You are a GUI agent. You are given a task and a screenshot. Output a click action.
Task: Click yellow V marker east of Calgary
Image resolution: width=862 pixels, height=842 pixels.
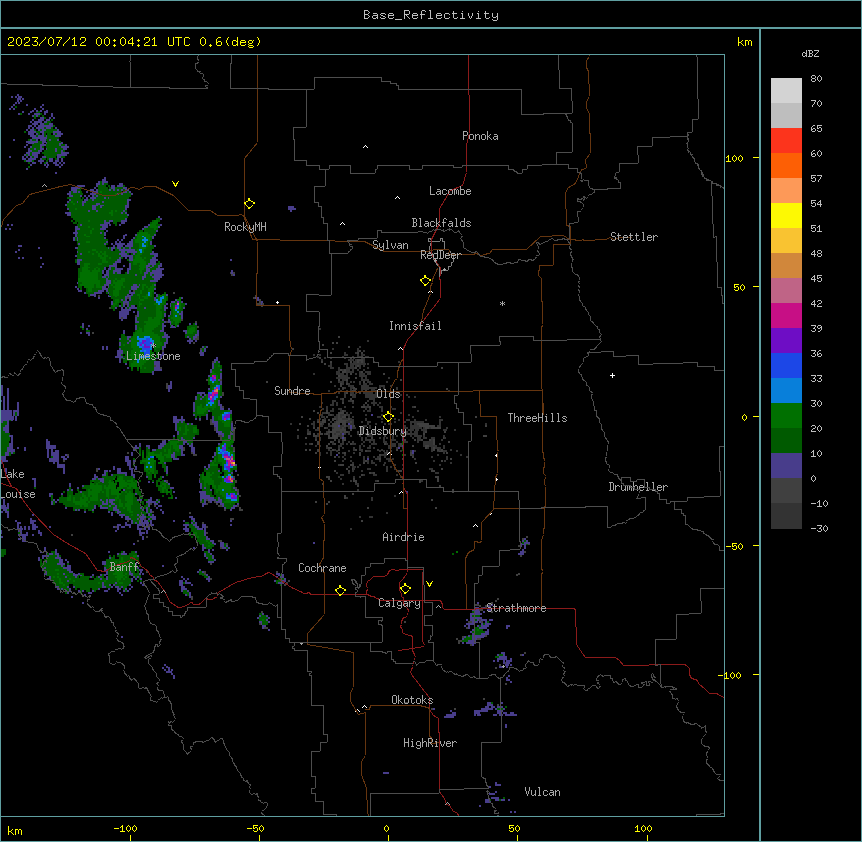coord(429,584)
